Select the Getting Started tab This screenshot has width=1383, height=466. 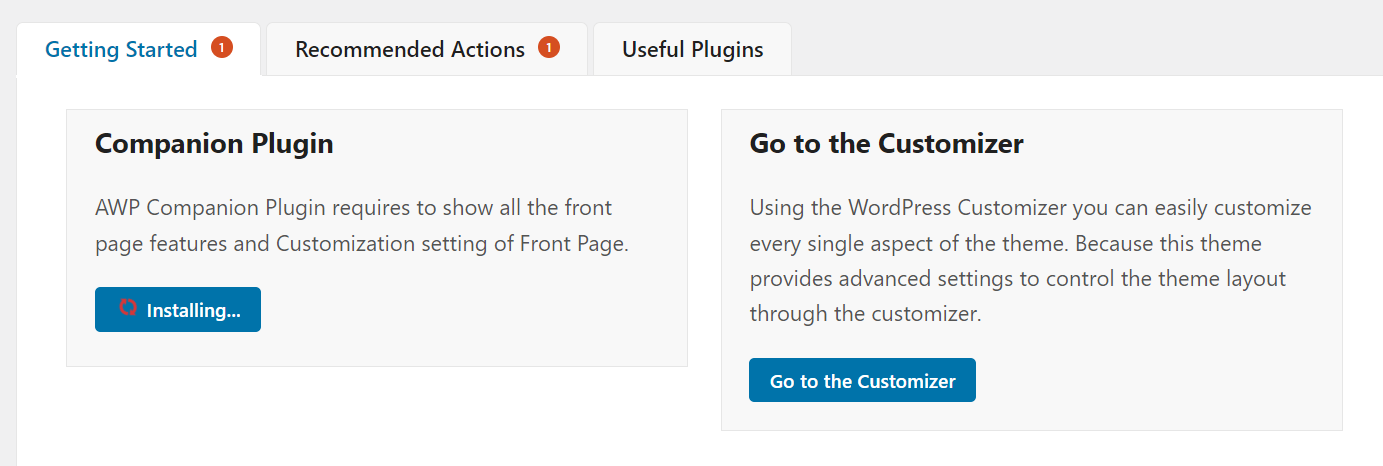click(121, 50)
